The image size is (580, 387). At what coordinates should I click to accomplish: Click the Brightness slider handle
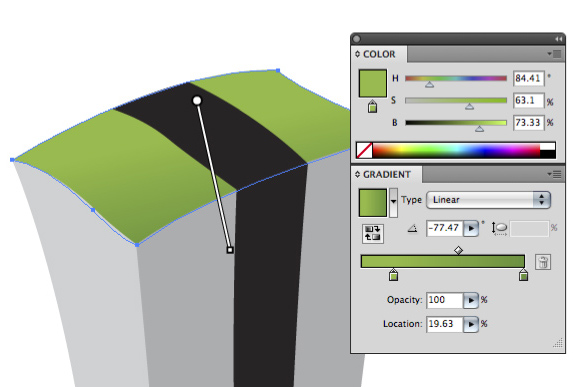tap(479, 128)
